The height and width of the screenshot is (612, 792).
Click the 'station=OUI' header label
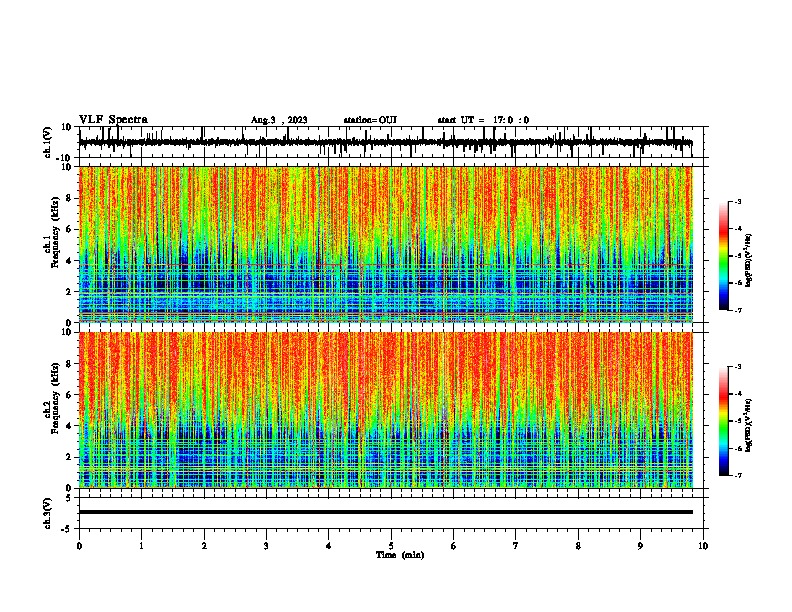pos(370,120)
